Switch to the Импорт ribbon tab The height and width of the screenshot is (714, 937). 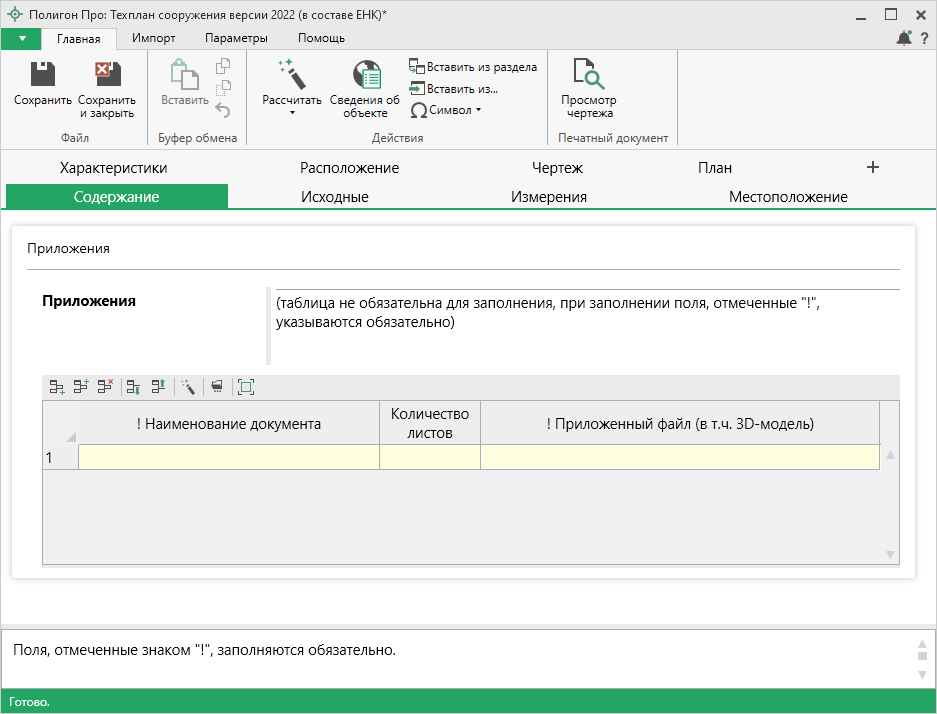coord(153,38)
